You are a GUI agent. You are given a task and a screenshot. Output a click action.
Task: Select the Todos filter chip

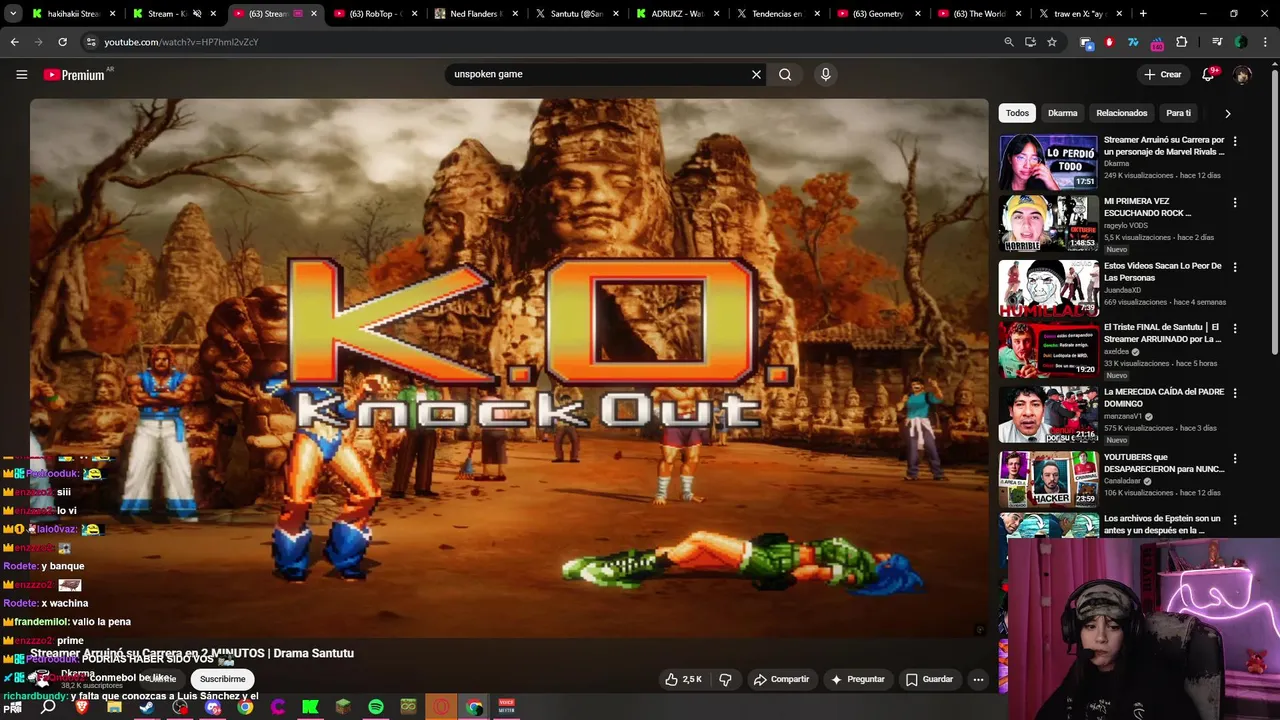pyautogui.click(x=1017, y=113)
